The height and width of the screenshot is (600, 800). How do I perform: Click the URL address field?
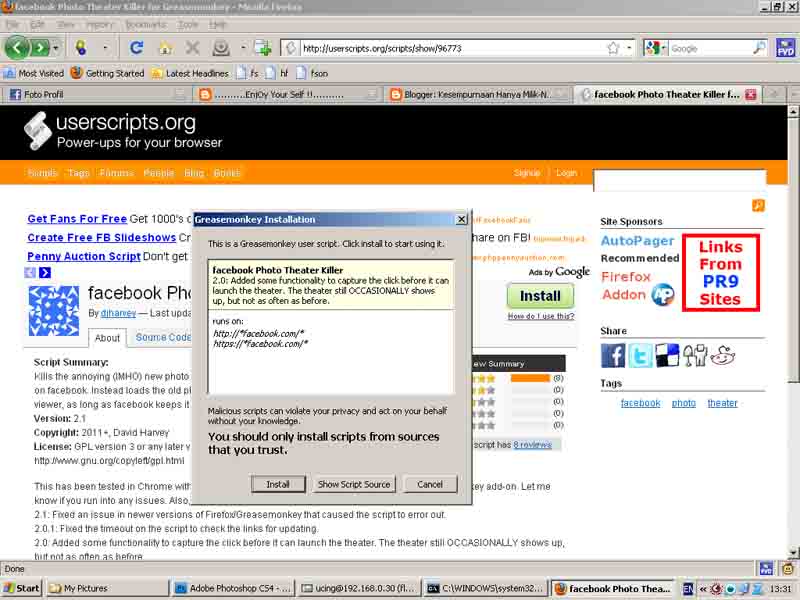point(452,48)
